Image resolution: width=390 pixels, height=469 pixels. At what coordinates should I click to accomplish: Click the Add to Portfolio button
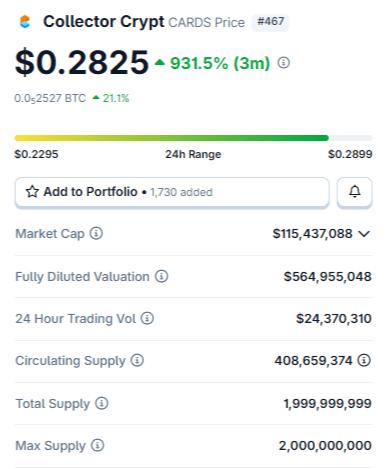(x=172, y=192)
